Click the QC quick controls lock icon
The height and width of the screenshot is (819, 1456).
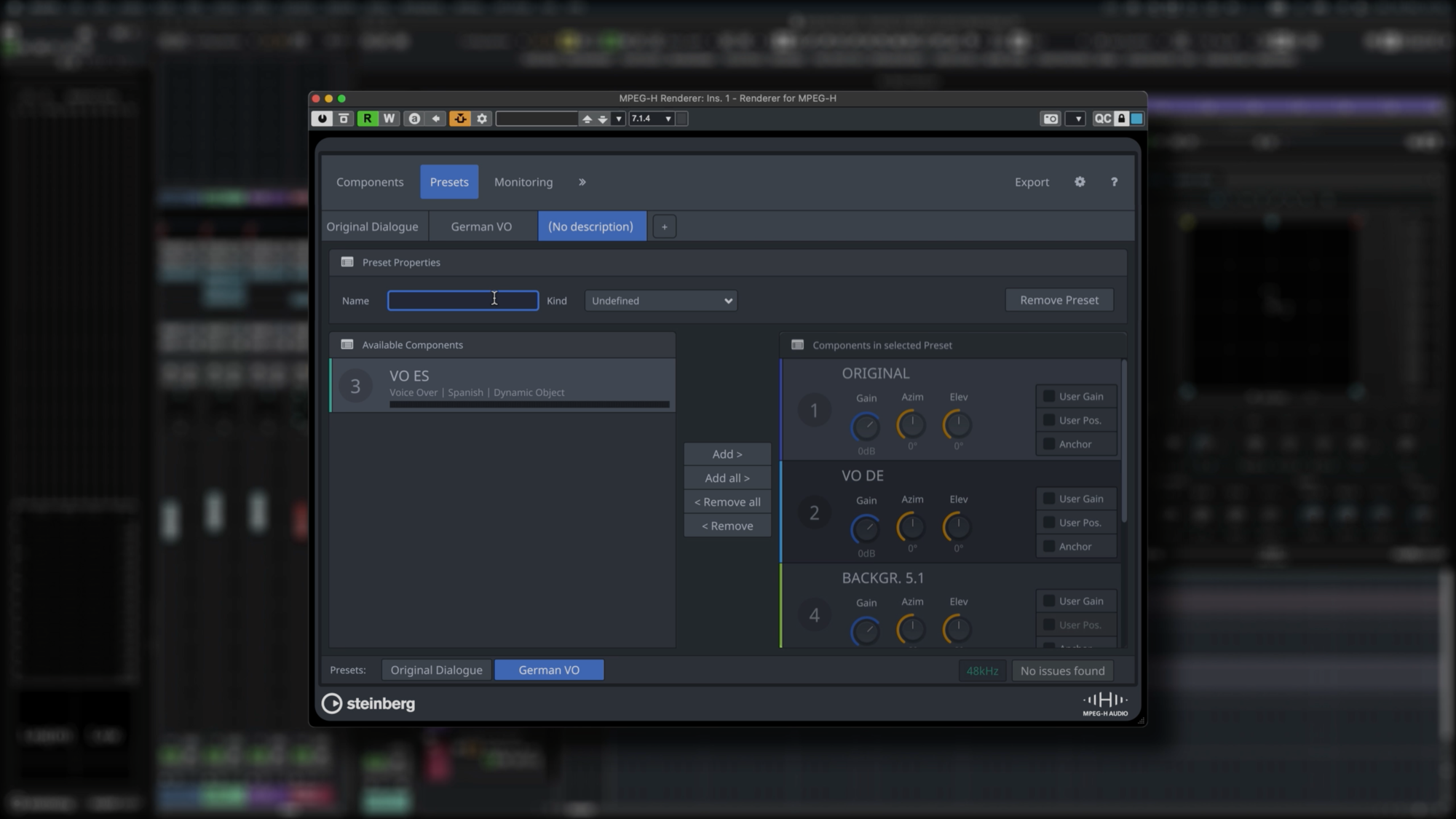coord(1121,119)
